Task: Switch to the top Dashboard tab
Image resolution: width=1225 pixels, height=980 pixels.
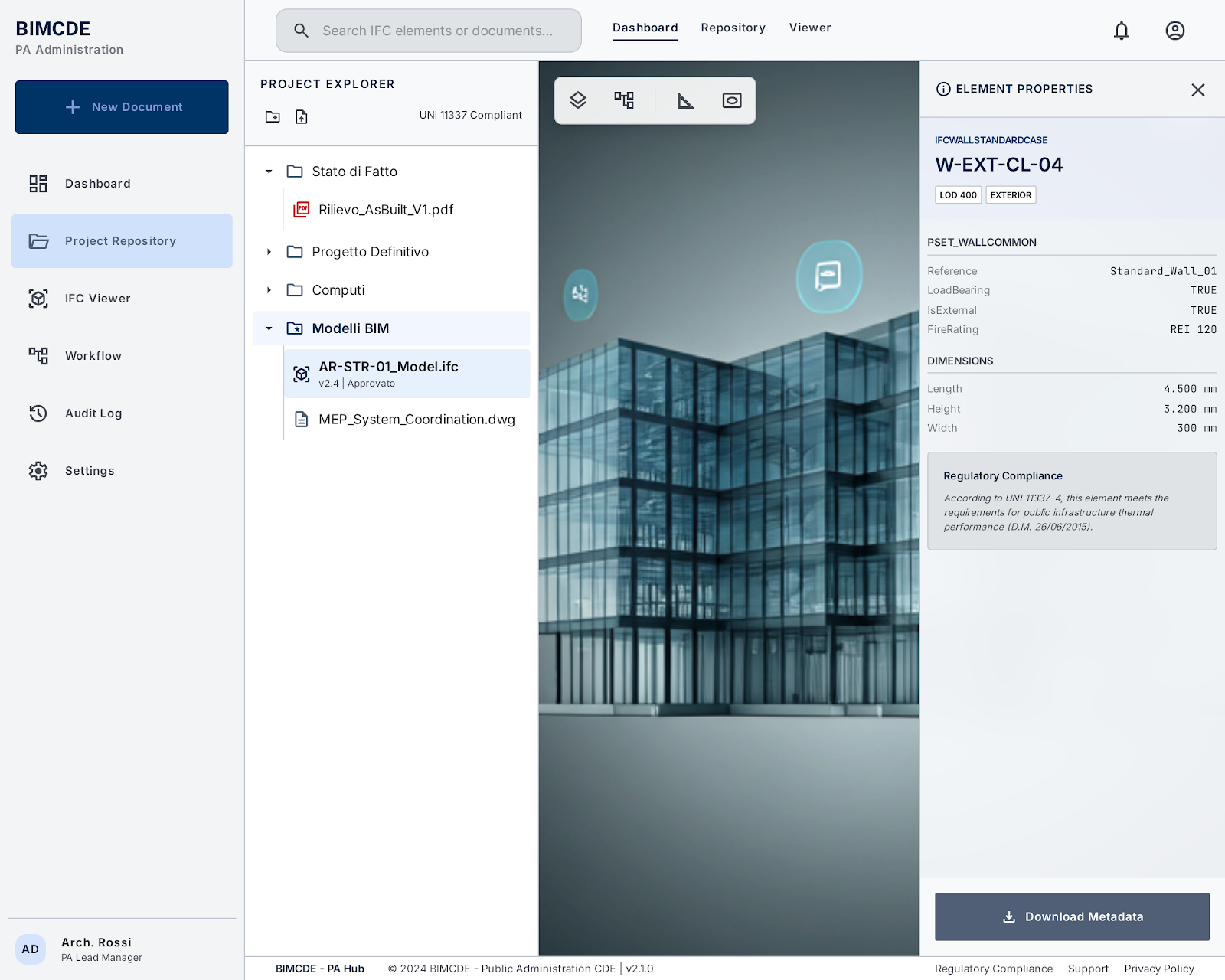Action: (x=645, y=28)
